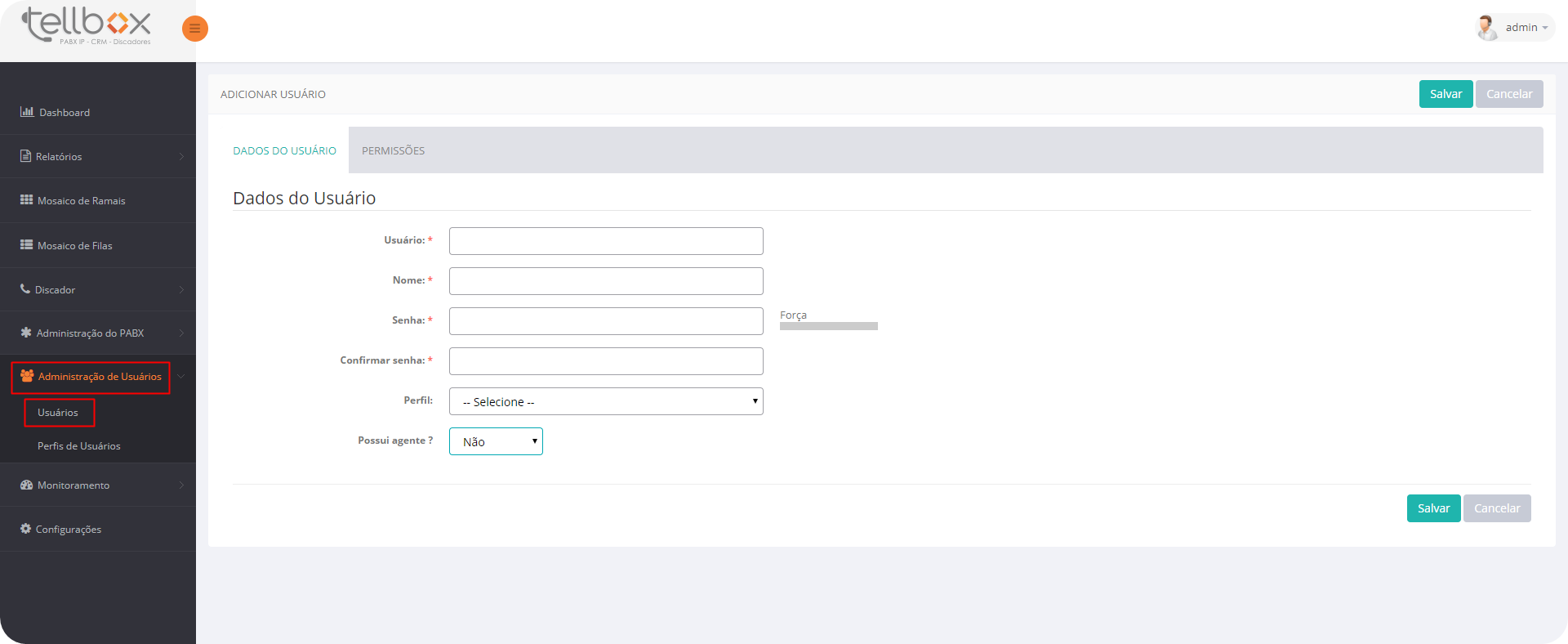Expand the Administração do PABX submenu
This screenshot has height=644, width=1568.
coord(90,333)
